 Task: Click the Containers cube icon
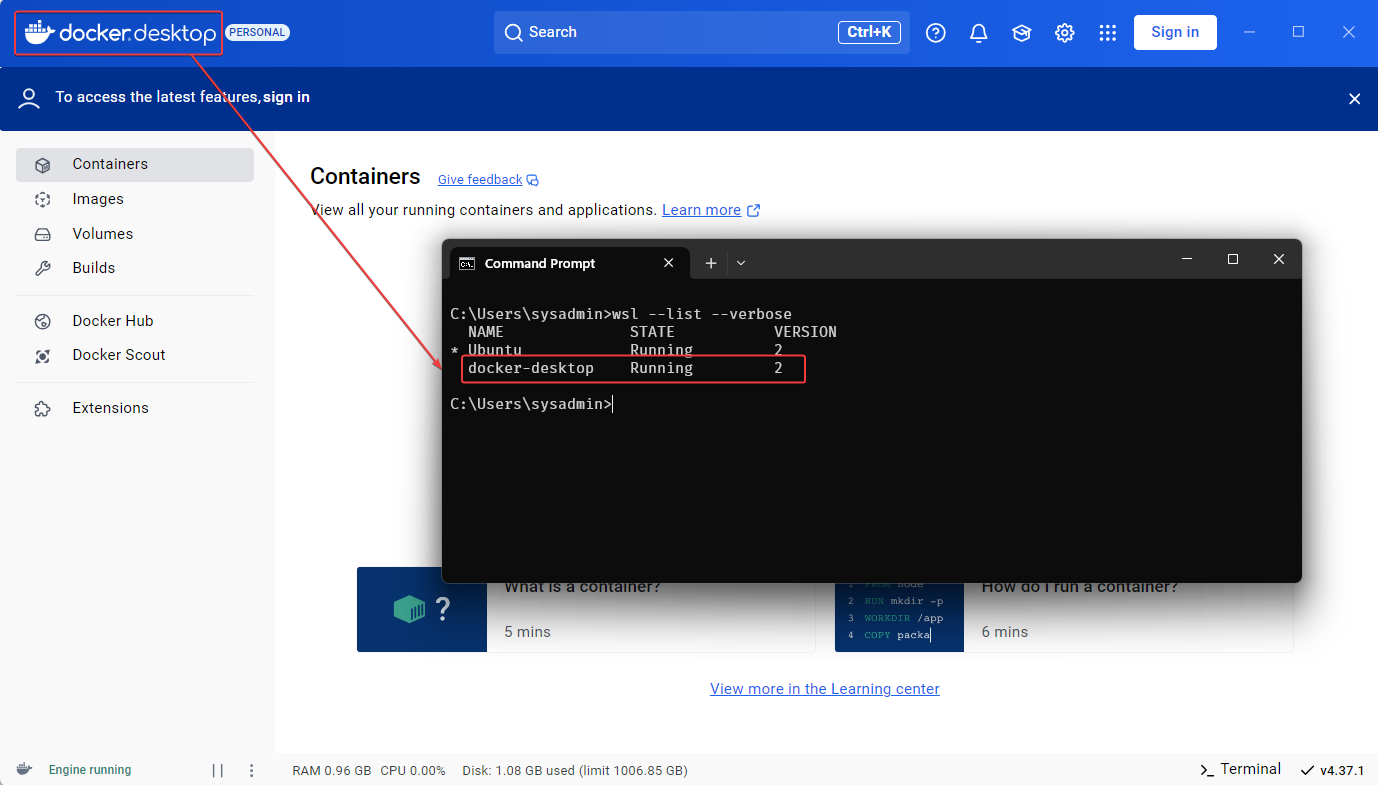tap(42, 165)
